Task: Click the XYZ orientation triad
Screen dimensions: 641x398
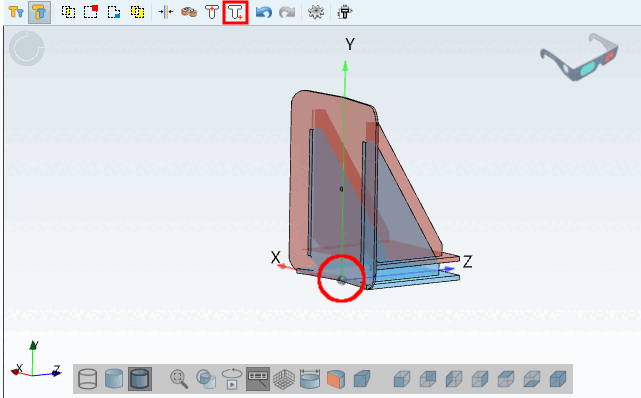Action: [x=36, y=360]
